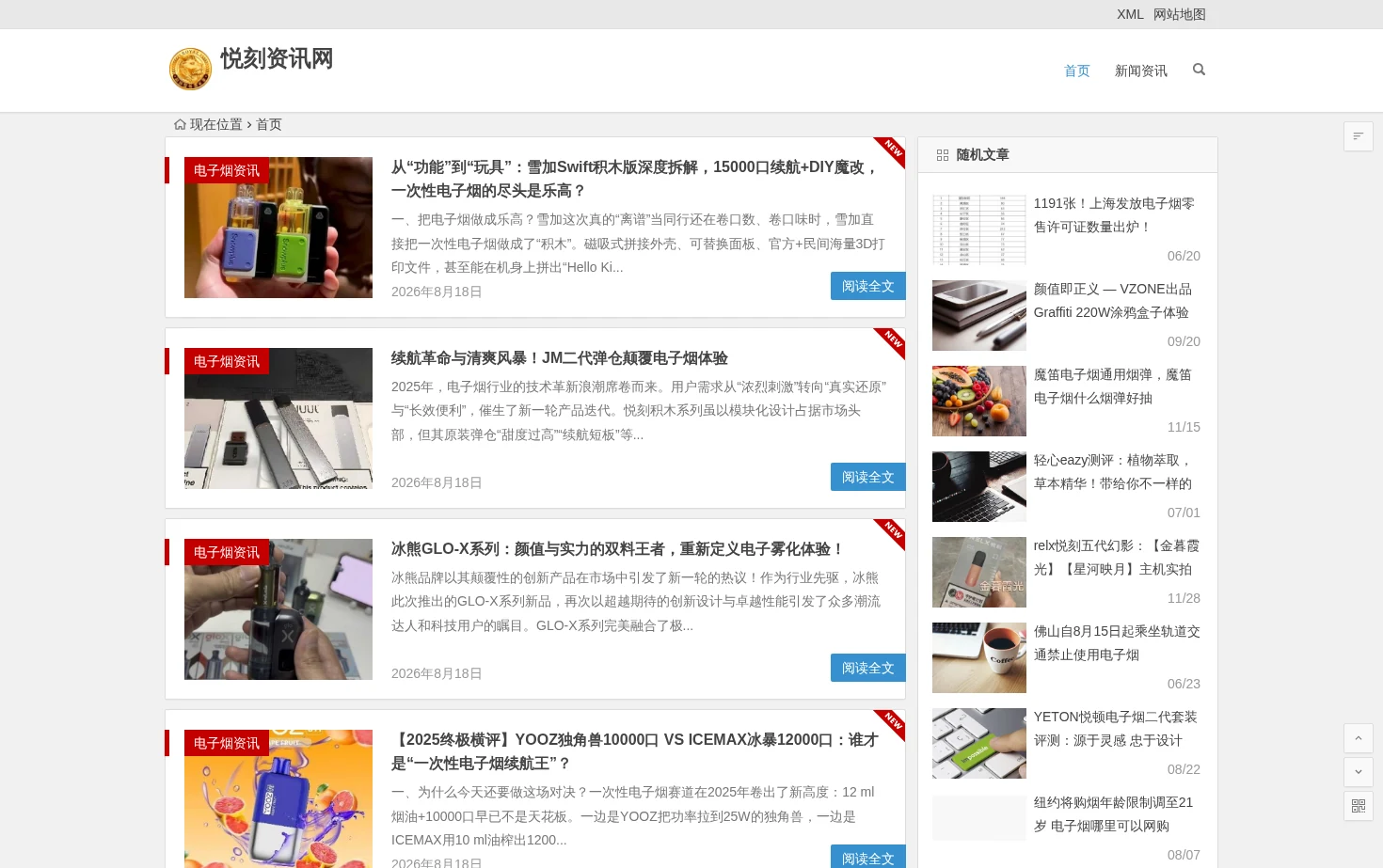This screenshot has height=868, width=1383.
Task: Show the QR code icon
Action: pos(1359,806)
